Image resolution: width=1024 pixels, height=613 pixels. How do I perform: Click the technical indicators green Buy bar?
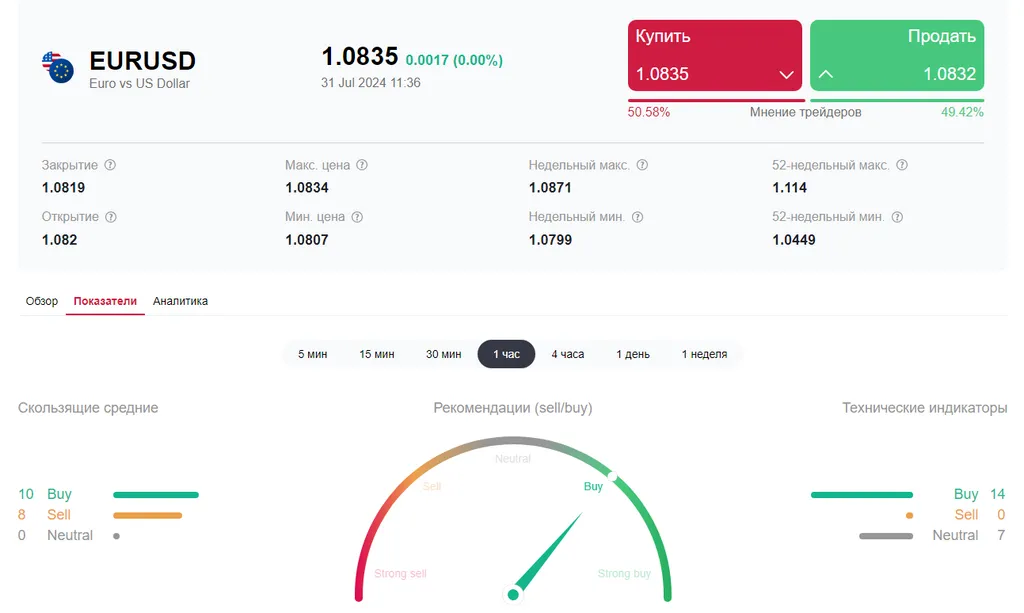862,495
